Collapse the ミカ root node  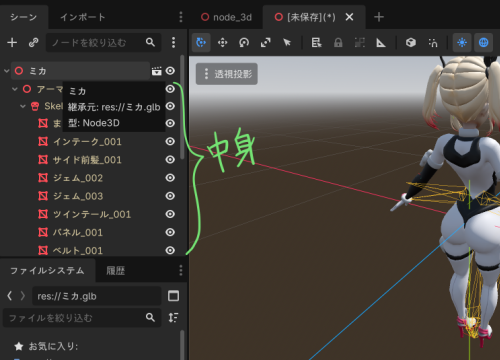click(6, 71)
